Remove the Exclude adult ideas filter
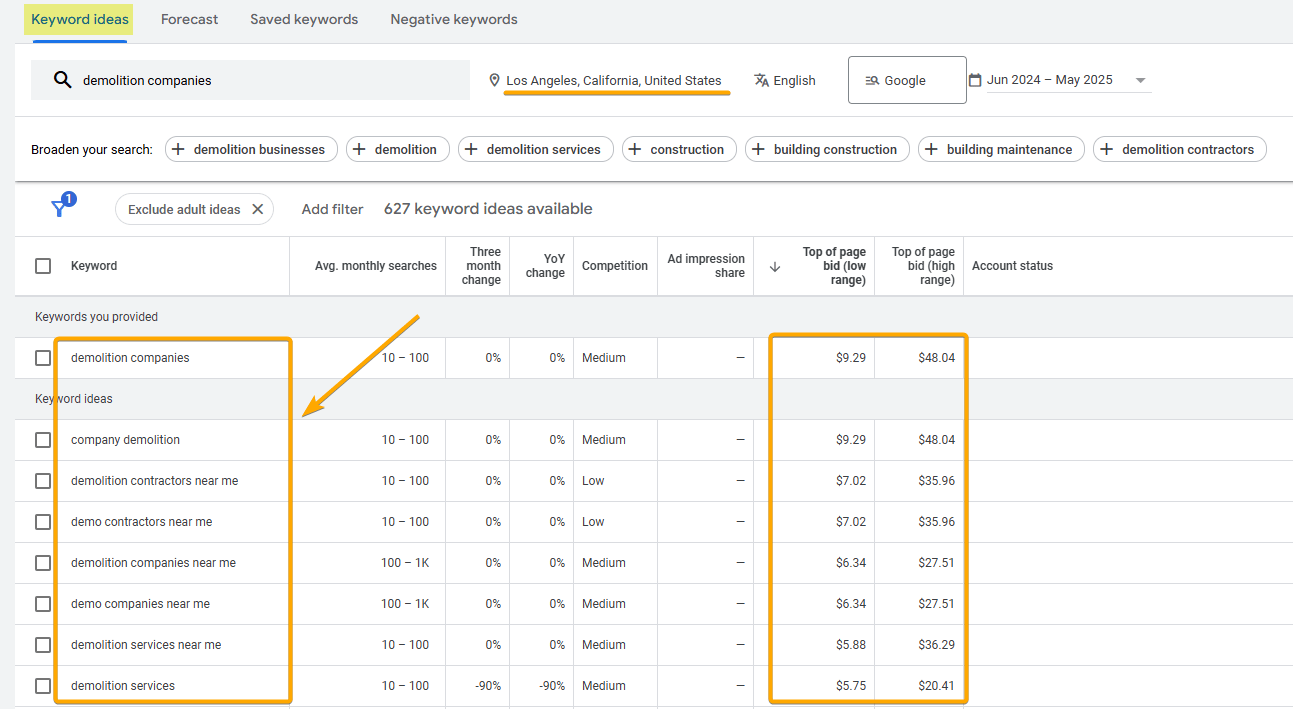The width and height of the screenshot is (1293, 709). [x=258, y=209]
